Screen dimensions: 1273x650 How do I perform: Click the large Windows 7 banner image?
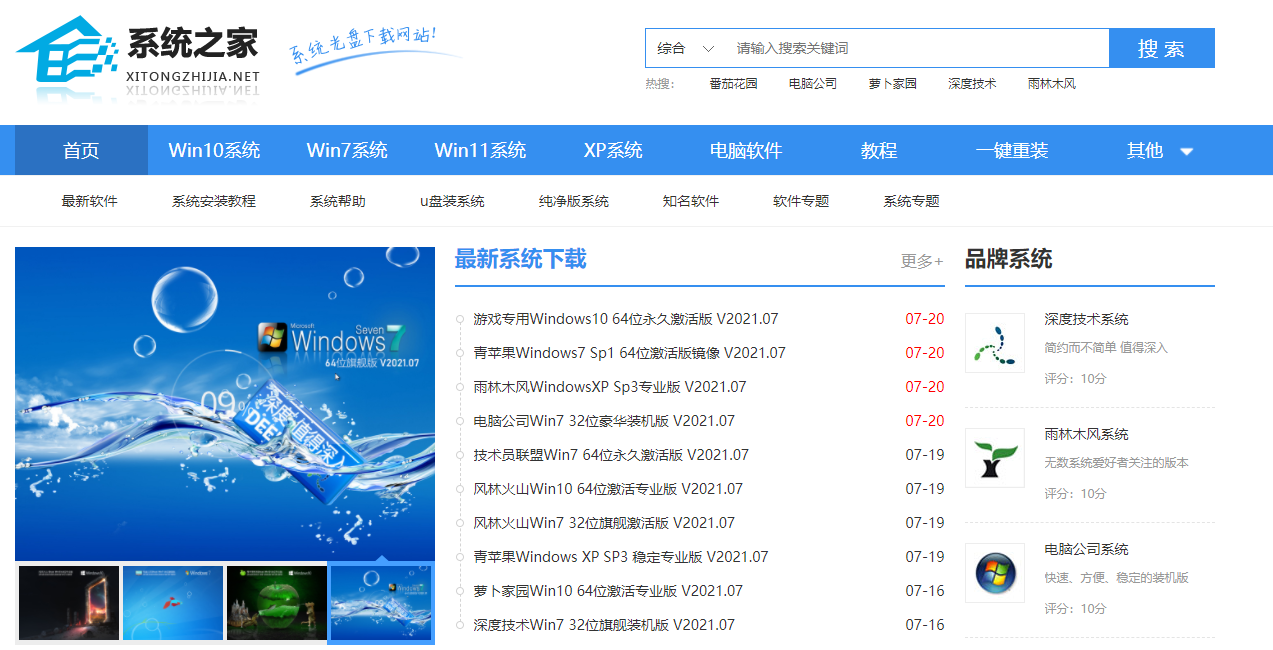pos(225,403)
